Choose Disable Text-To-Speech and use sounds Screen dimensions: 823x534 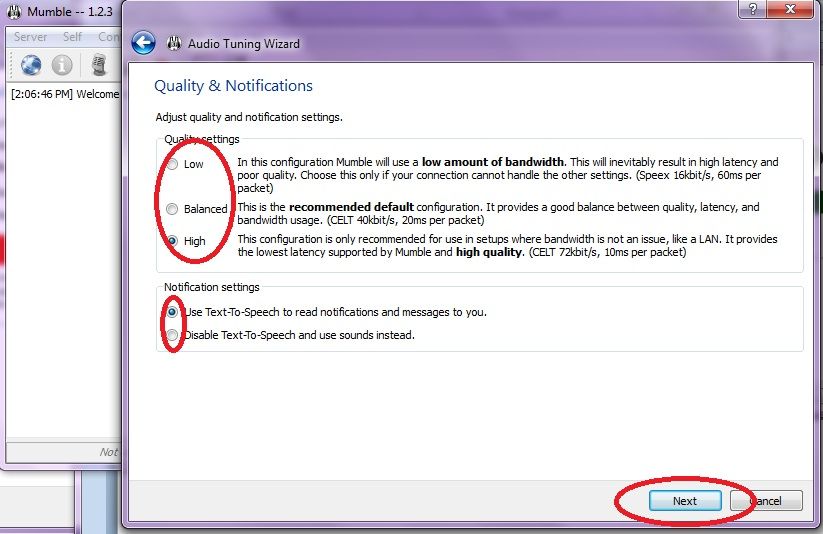[172, 335]
